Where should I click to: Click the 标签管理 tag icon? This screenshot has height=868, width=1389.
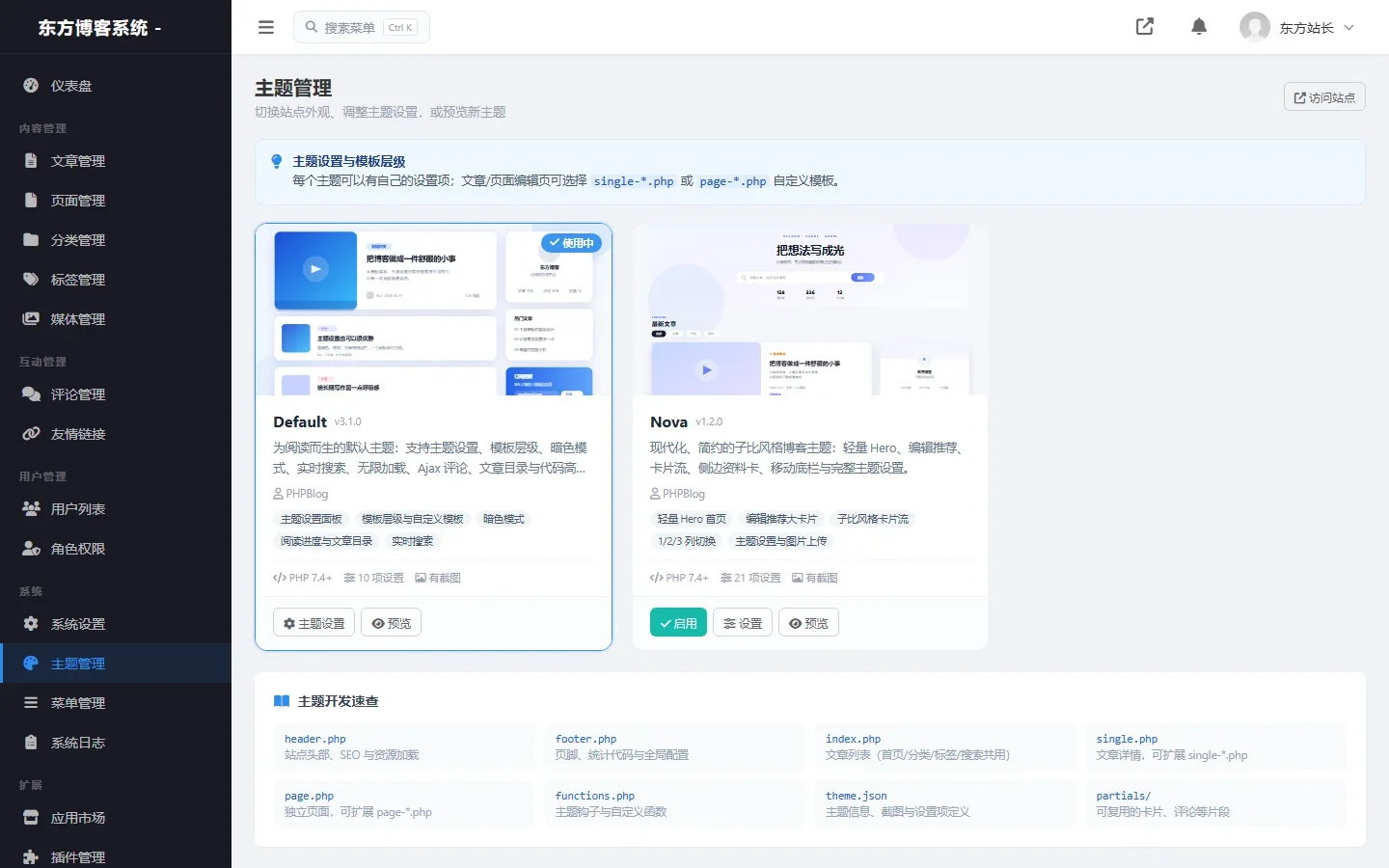pos(31,280)
